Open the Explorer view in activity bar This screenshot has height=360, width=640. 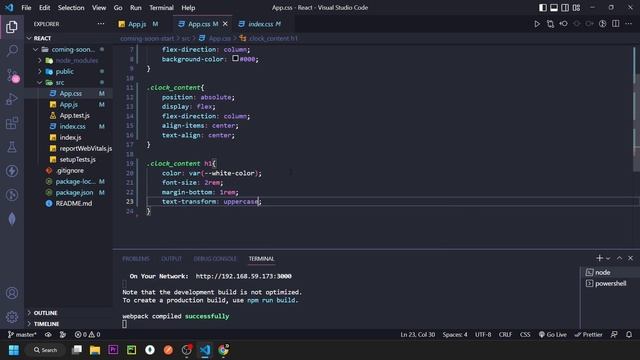tap(12, 27)
